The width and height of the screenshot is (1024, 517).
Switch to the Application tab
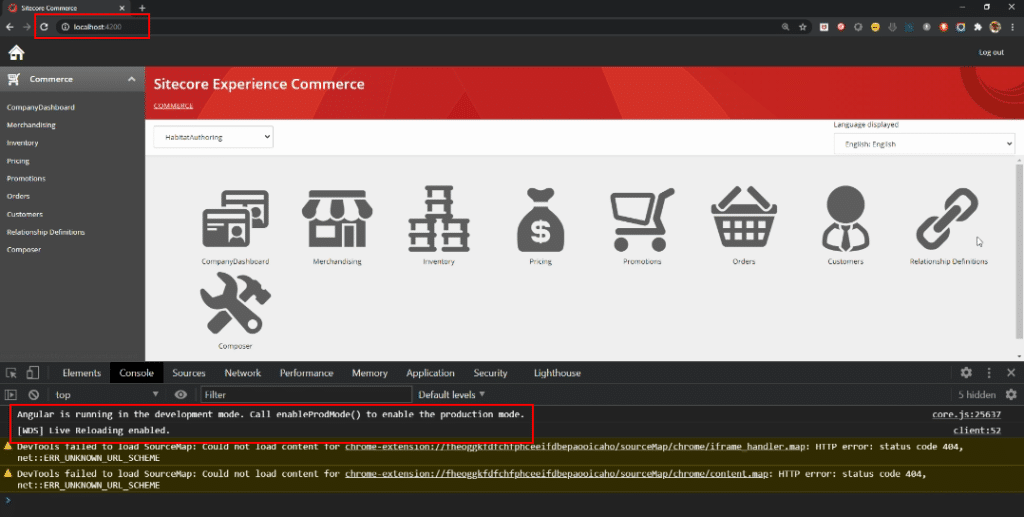click(430, 373)
